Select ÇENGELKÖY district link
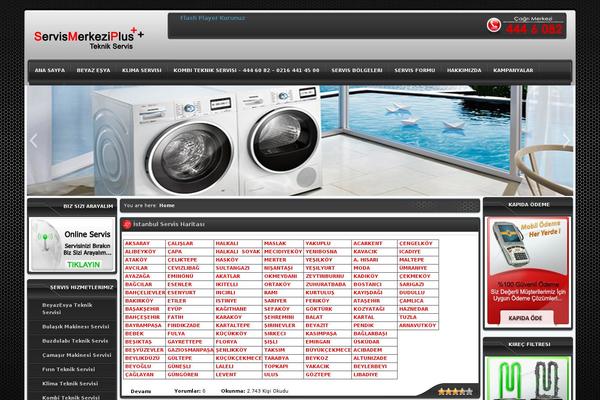The image size is (600, 400). pos(416,243)
